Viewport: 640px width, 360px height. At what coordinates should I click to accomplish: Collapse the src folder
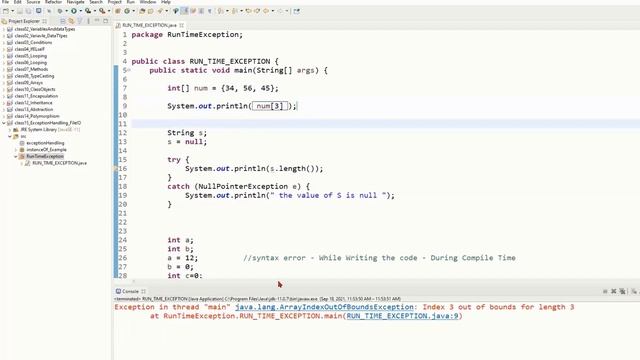pyautogui.click(x=10, y=136)
